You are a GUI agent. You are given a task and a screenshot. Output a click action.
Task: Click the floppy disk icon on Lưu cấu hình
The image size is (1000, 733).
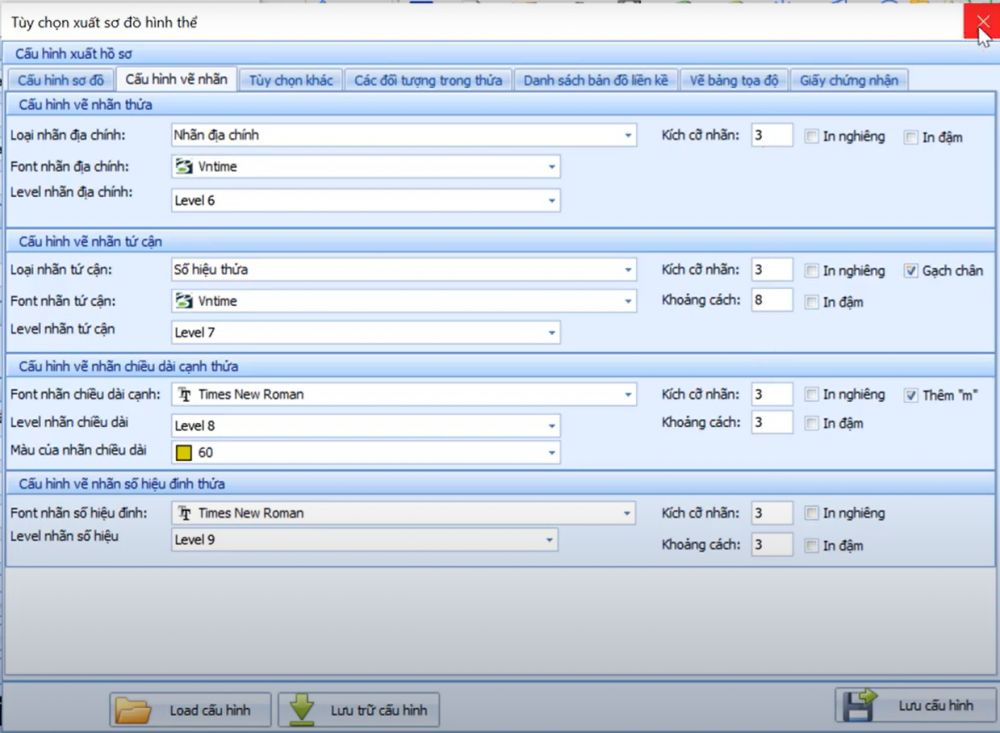860,705
